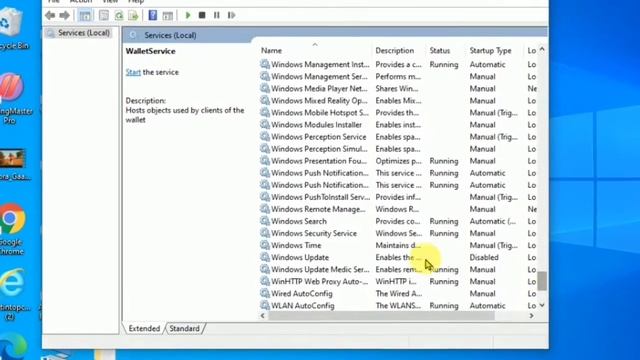The height and width of the screenshot is (360, 640).
Task: Restart the service with the restart toolbar icon
Action: point(231,16)
